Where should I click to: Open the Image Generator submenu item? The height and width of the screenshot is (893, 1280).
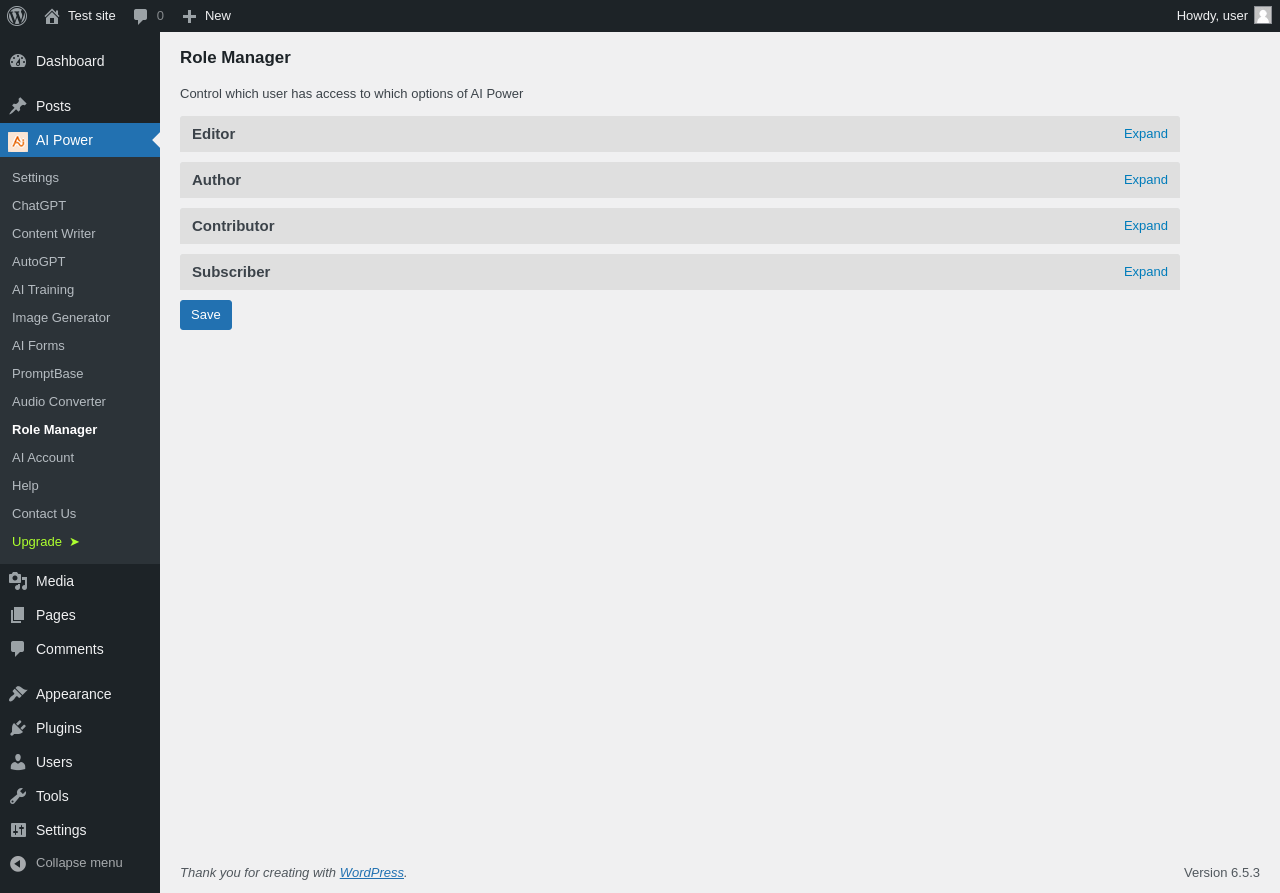(x=61, y=317)
